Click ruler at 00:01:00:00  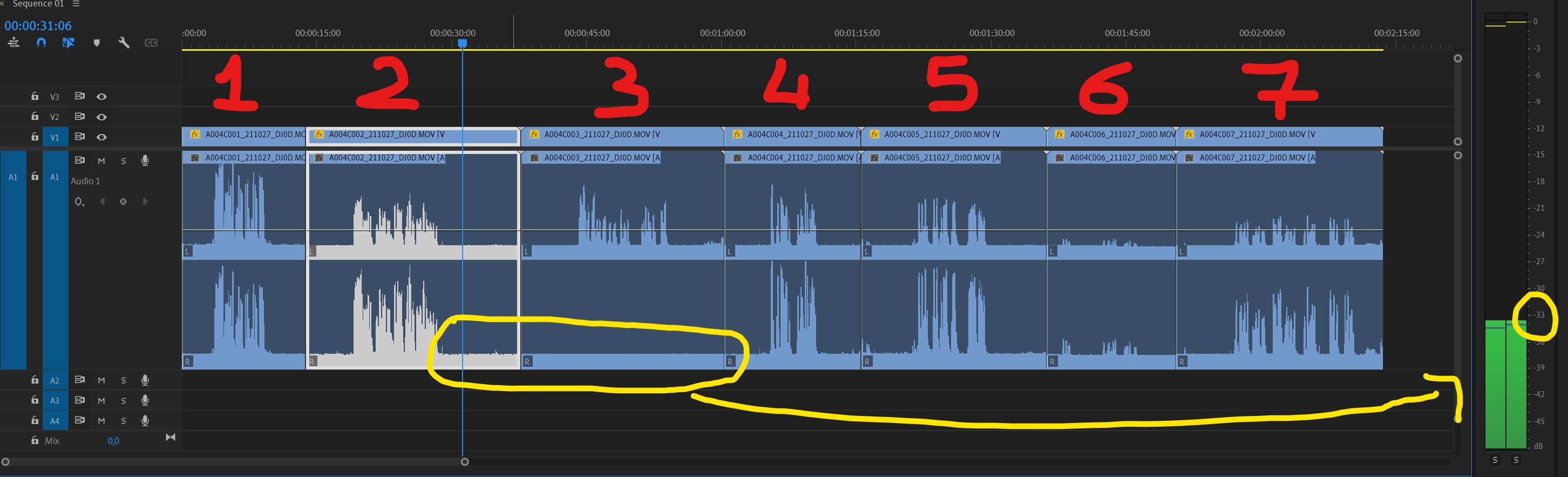[723, 33]
